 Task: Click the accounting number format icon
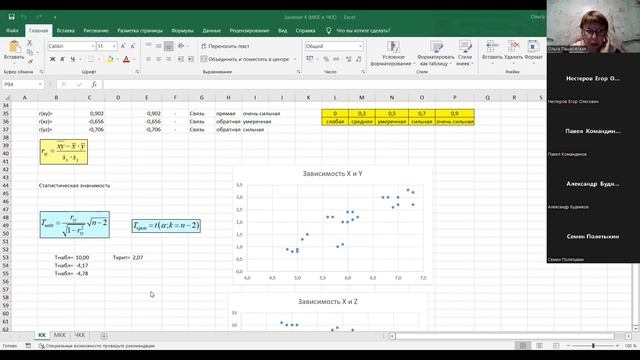tap(310, 59)
